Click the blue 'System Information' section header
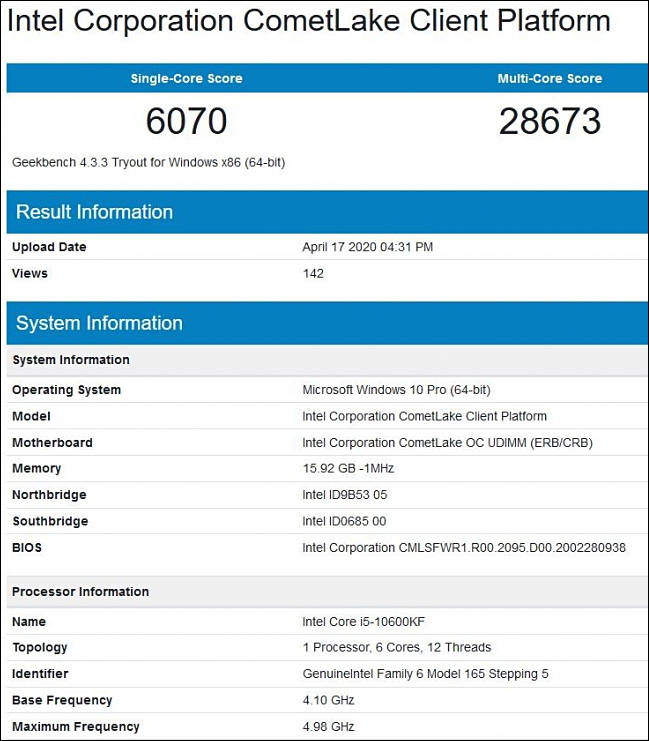The image size is (649, 741). [x=327, y=323]
